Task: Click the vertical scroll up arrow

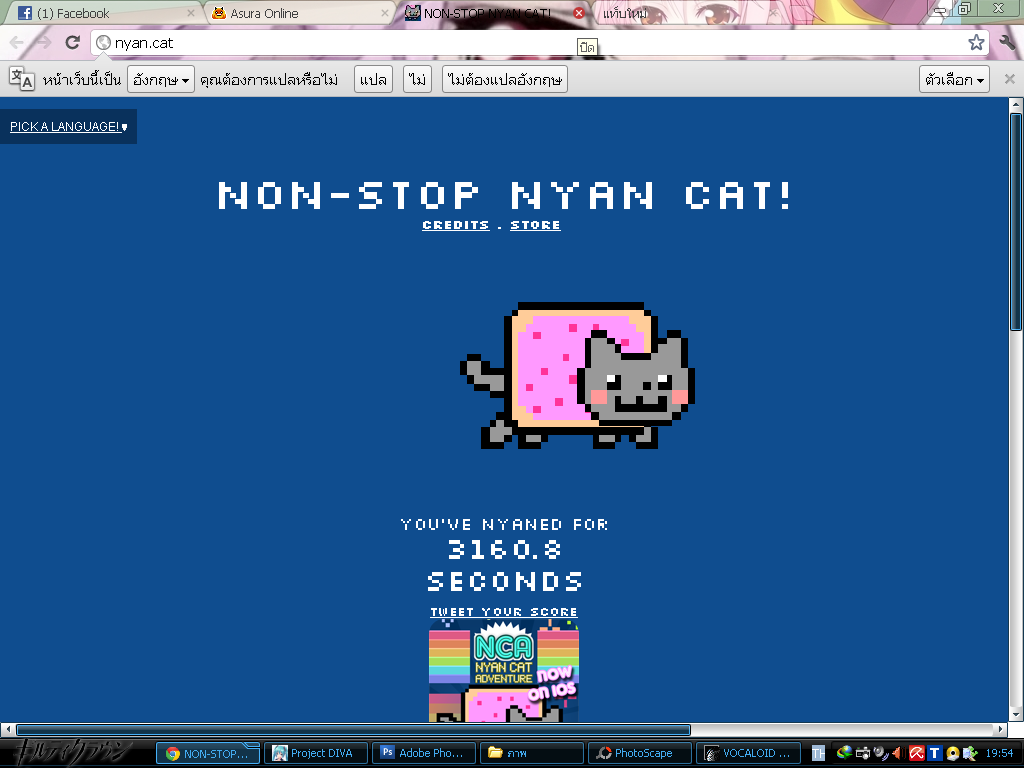Action: pos(1016,104)
